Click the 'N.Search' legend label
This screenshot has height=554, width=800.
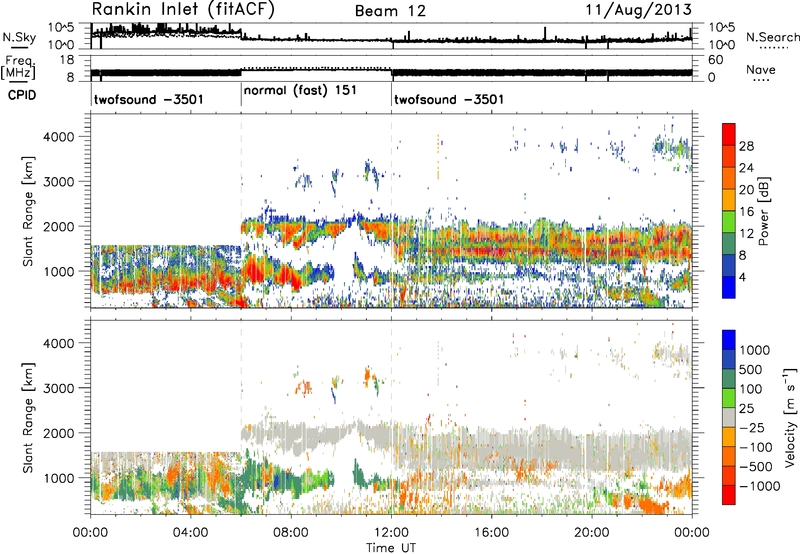tap(772, 37)
